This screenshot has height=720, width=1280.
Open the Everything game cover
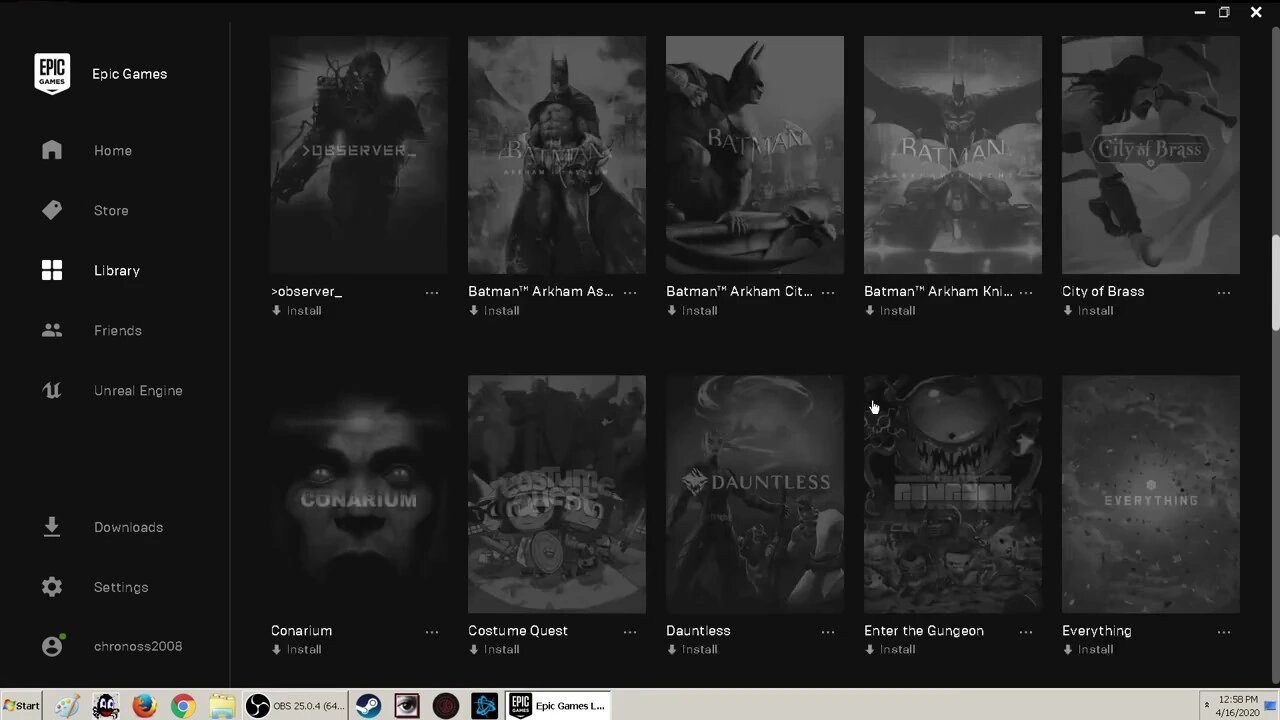(1151, 494)
